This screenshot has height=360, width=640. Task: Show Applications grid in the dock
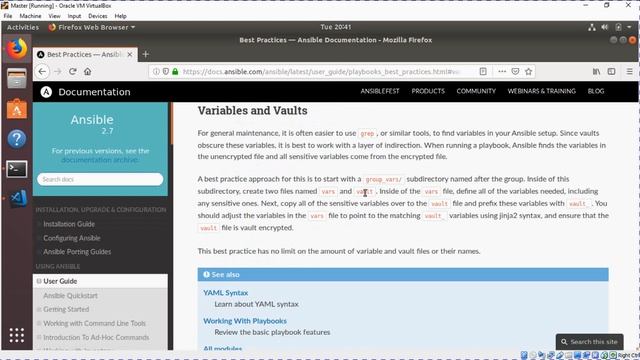[17, 335]
